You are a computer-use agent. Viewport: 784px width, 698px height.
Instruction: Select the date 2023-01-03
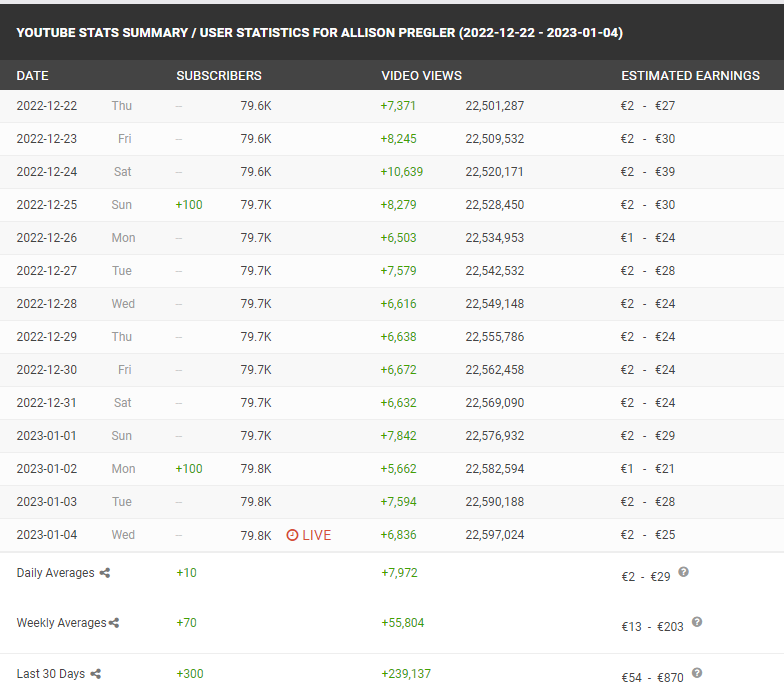47,502
